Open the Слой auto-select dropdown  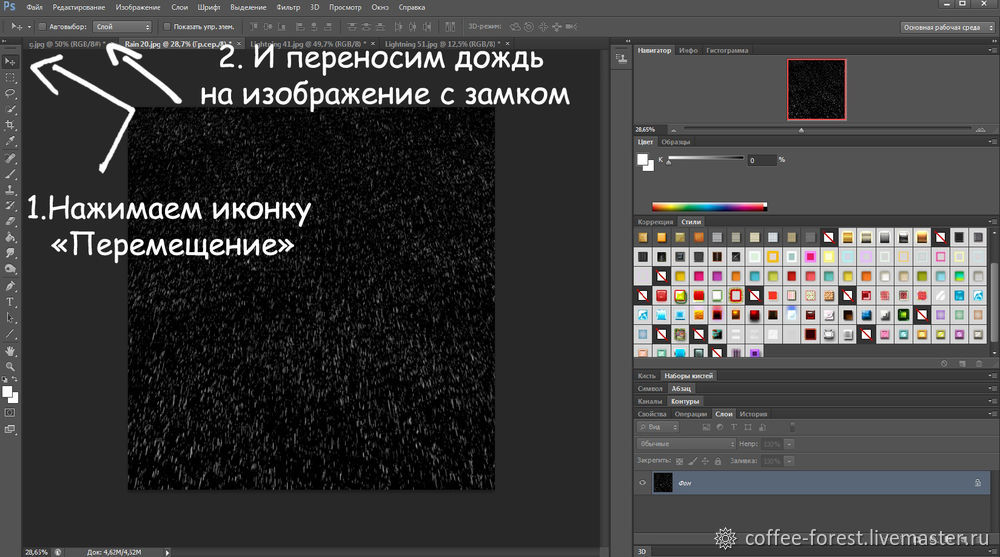pyautogui.click(x=123, y=27)
